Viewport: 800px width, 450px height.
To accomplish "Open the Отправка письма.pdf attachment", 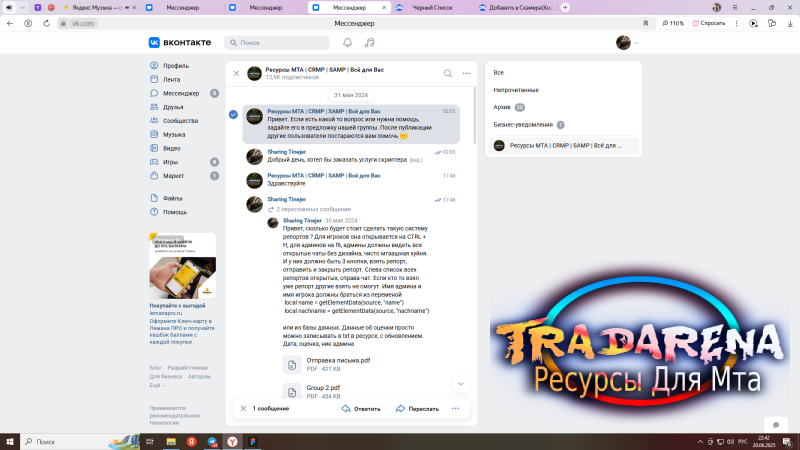I will [338, 359].
